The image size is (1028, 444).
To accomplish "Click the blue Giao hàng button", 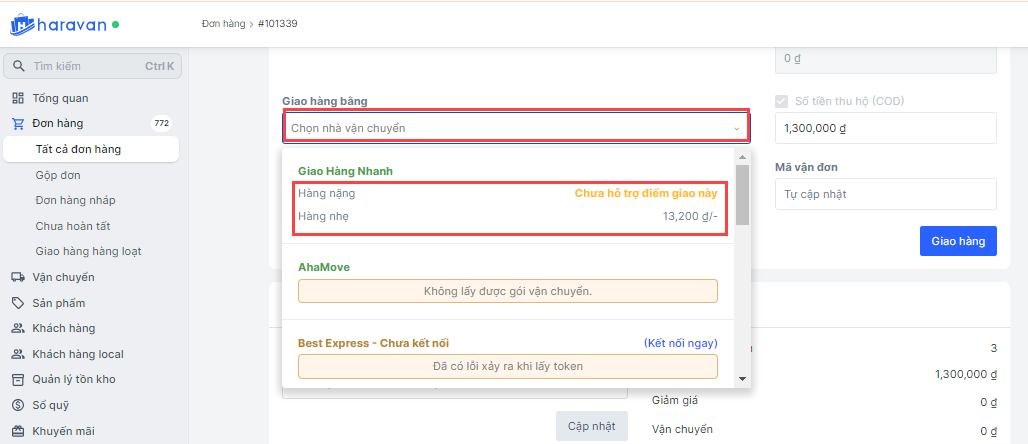I will [x=958, y=241].
